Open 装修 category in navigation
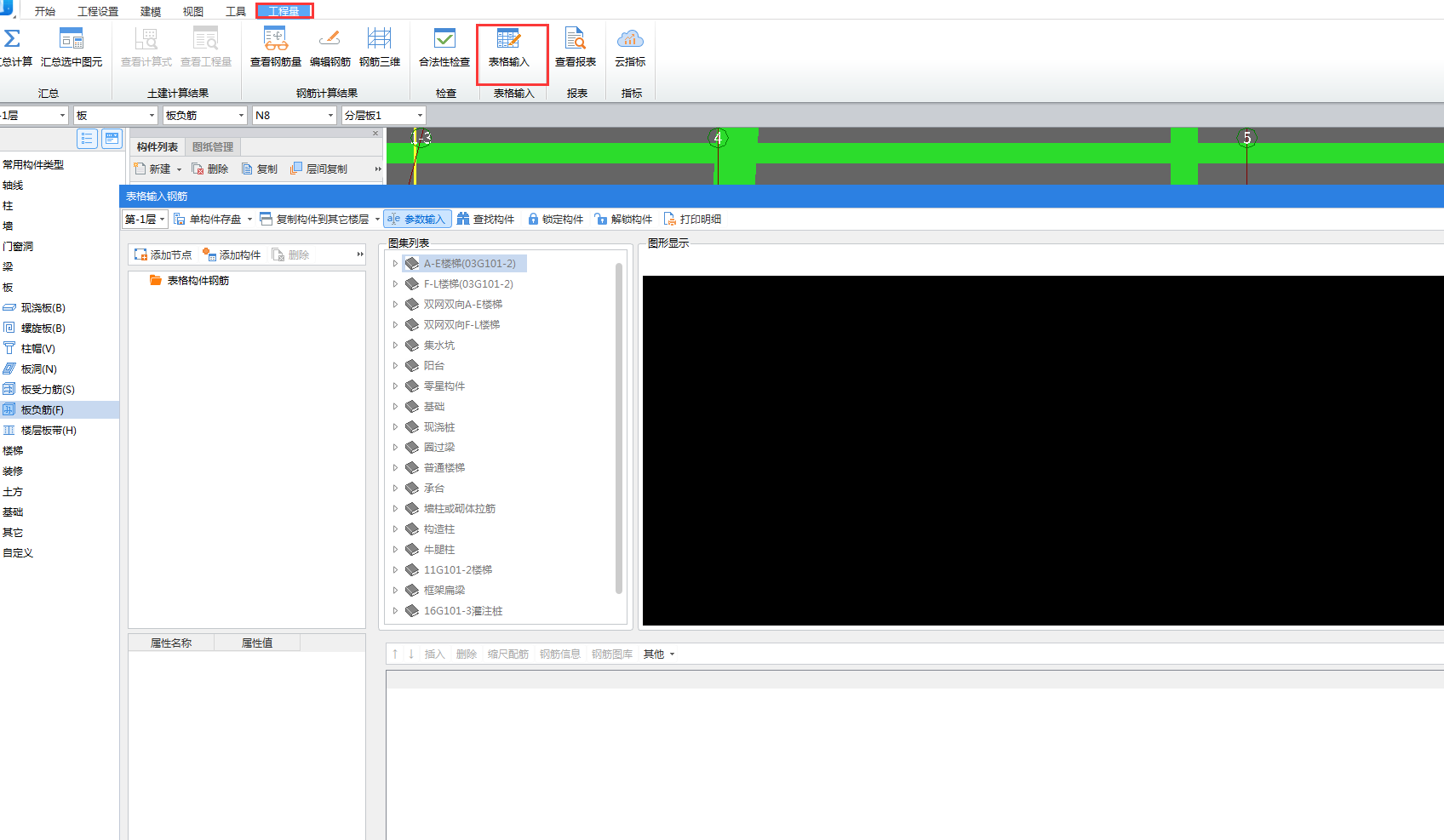This screenshot has width=1444, height=840. tap(13, 471)
